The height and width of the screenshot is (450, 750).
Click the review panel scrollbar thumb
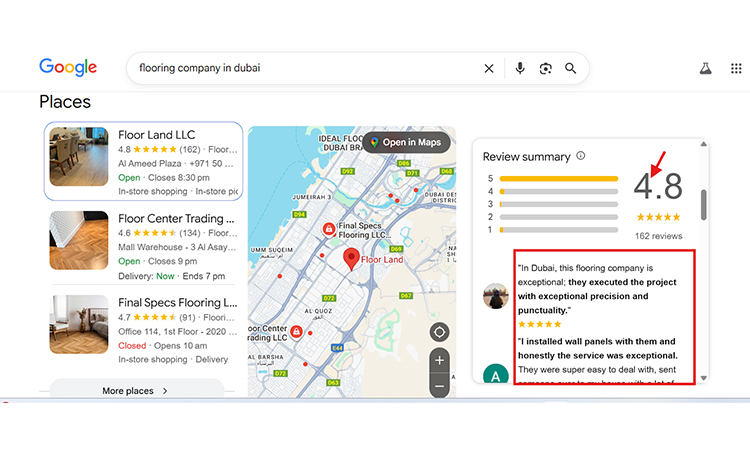click(x=704, y=205)
